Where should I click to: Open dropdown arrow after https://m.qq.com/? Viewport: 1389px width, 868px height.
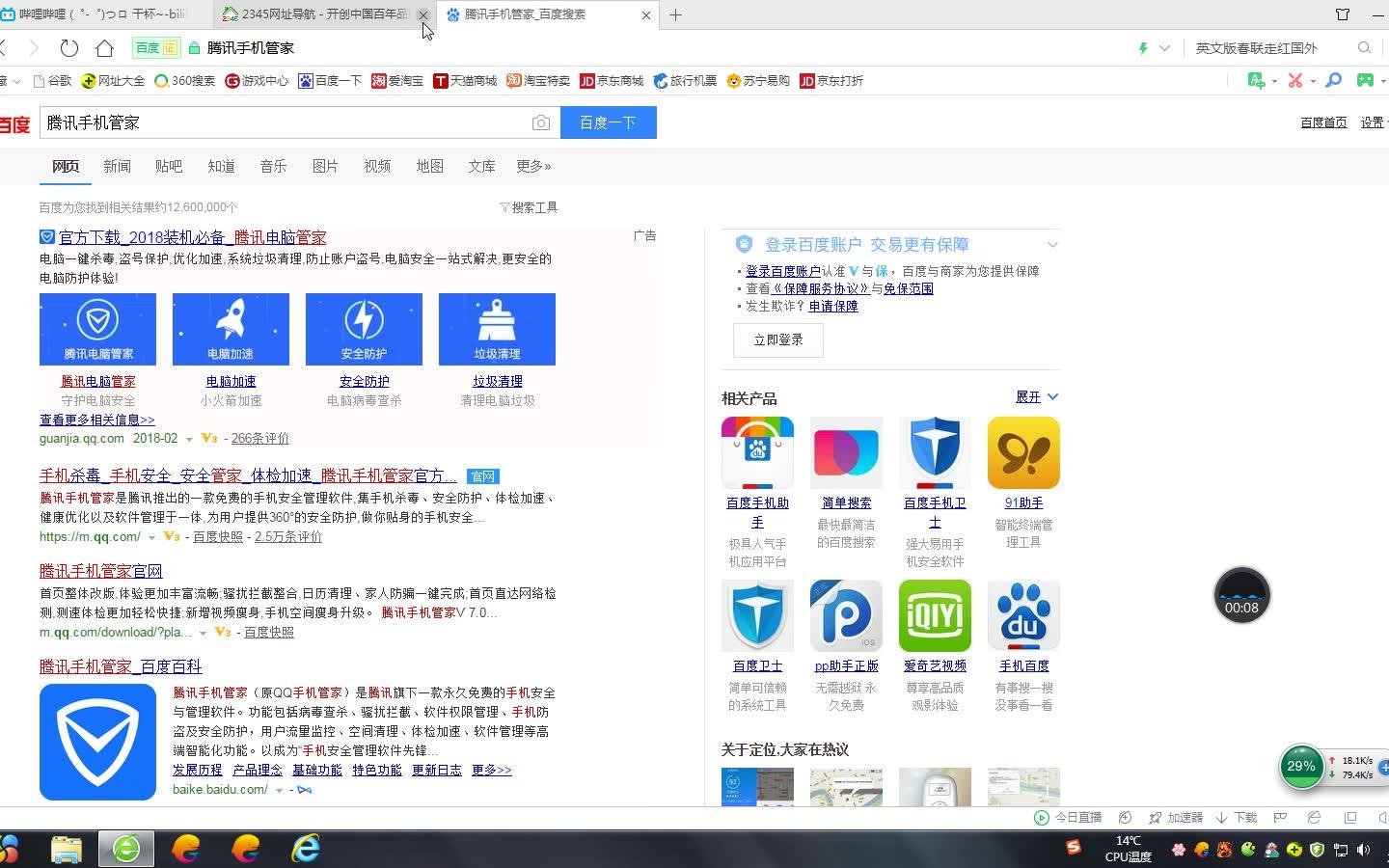(150, 537)
